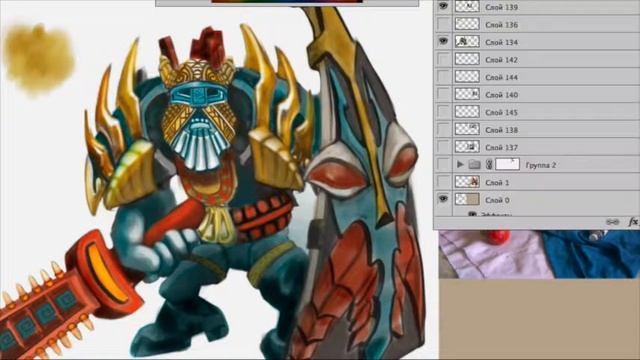Click the Группа 2 folder icon
This screenshot has width=640, height=360.
click(474, 164)
